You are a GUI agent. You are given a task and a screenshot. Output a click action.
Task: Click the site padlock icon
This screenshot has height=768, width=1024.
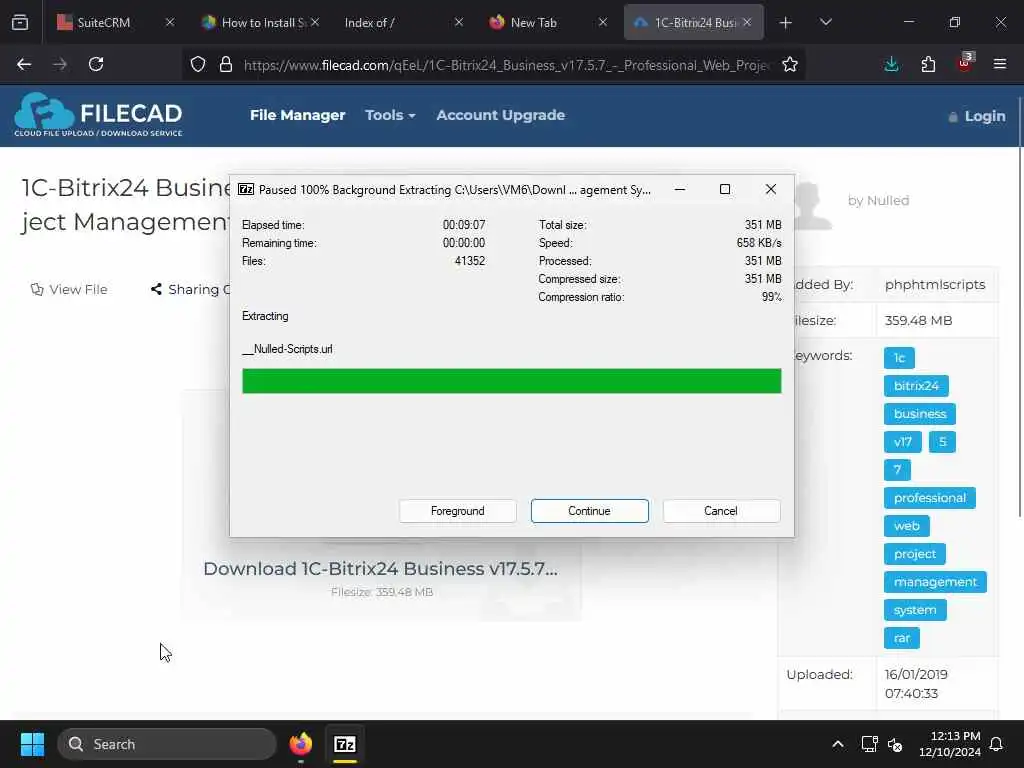(226, 64)
